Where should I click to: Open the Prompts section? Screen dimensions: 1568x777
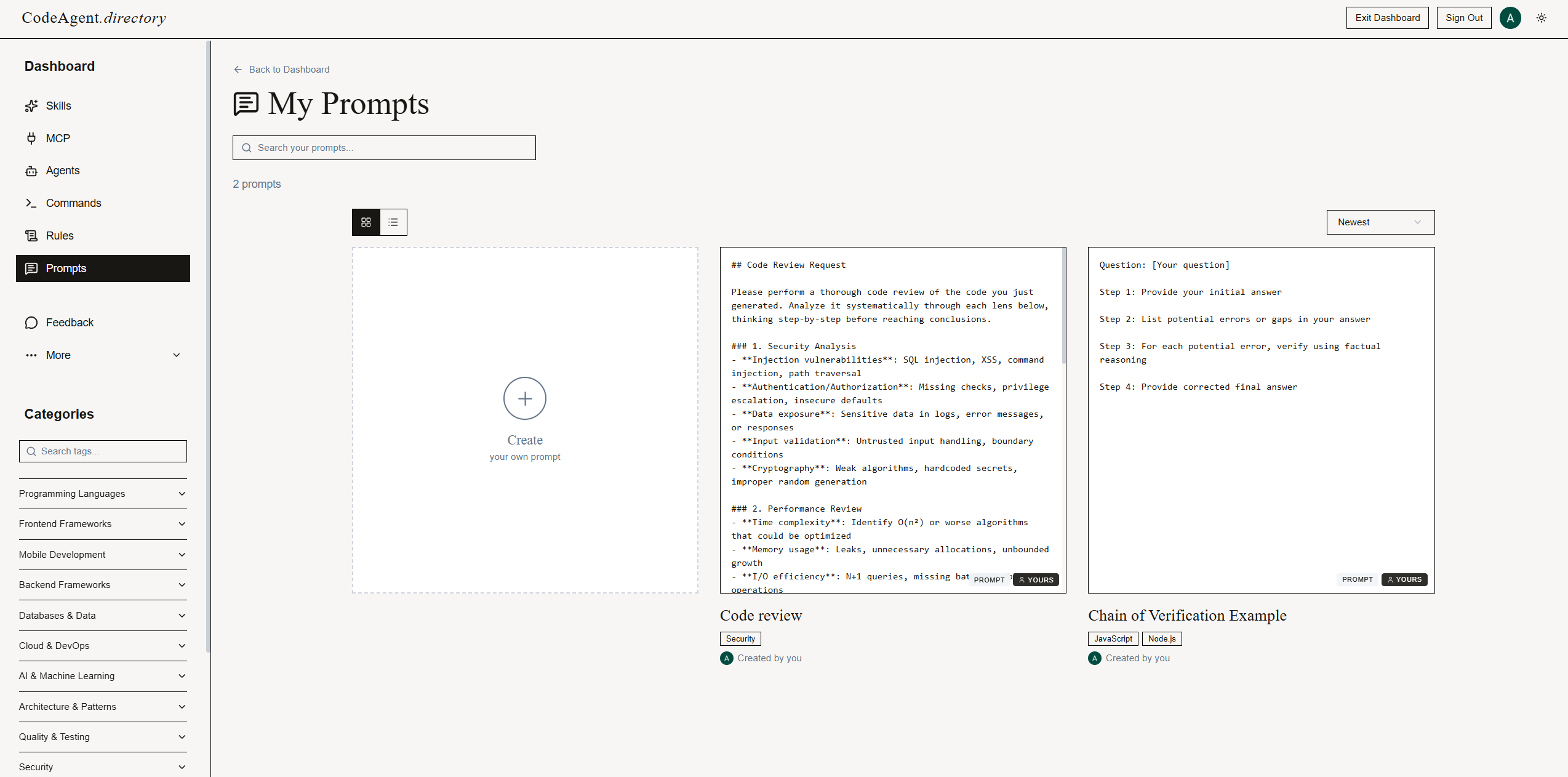[x=66, y=268]
